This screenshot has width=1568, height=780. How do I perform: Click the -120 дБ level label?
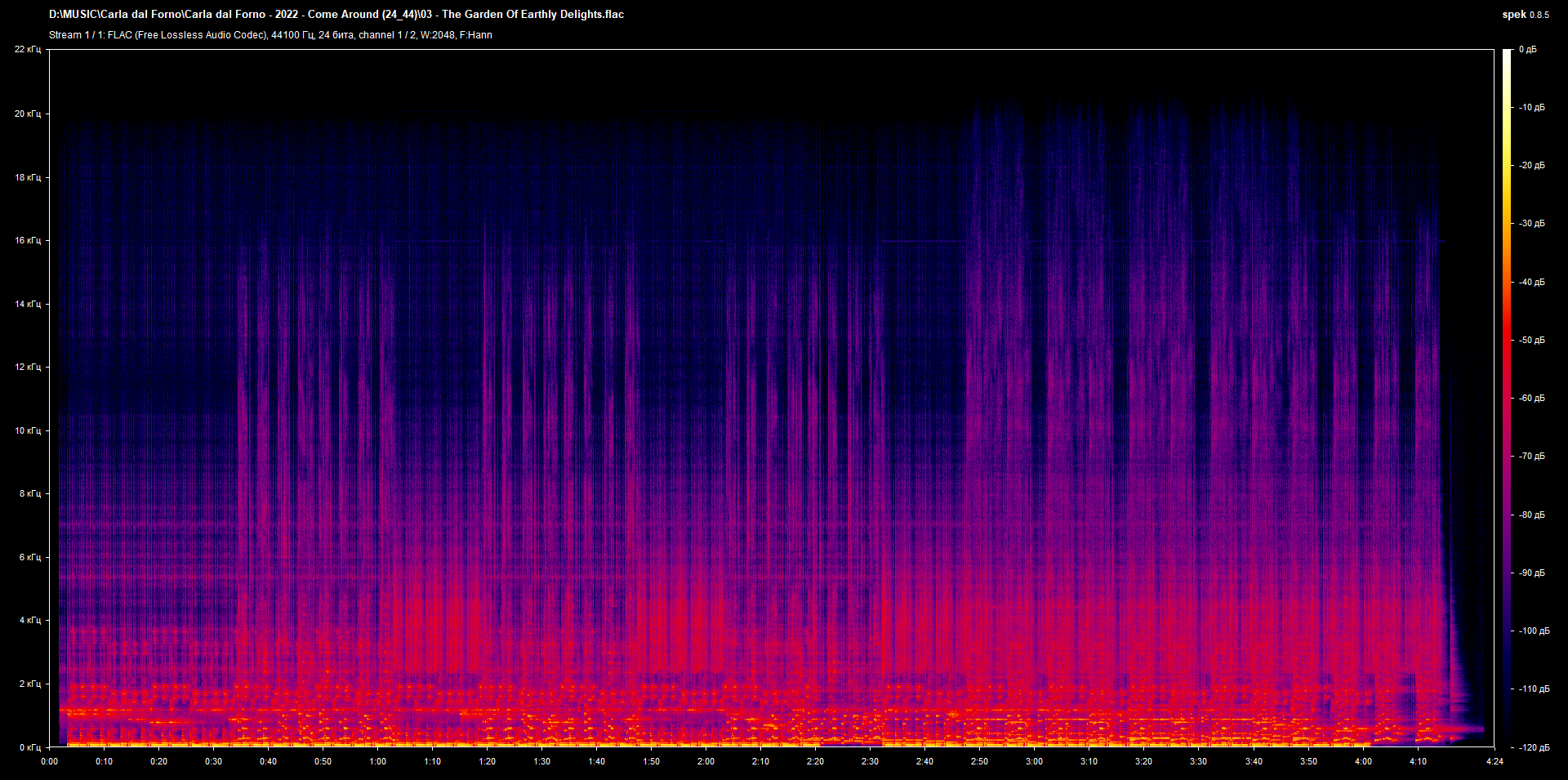(x=1535, y=747)
